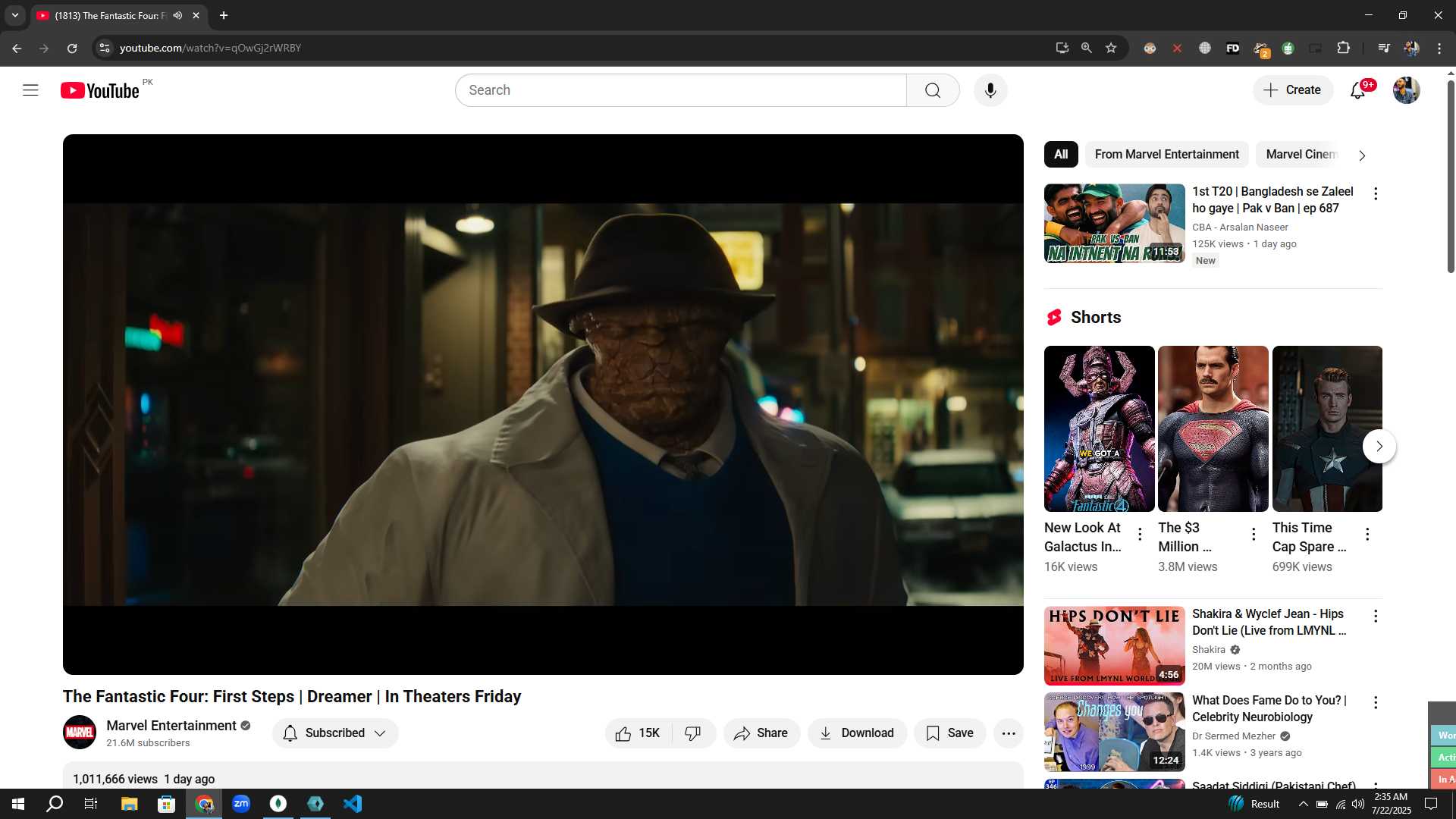Show more Shorts with the next arrow

(x=1379, y=446)
